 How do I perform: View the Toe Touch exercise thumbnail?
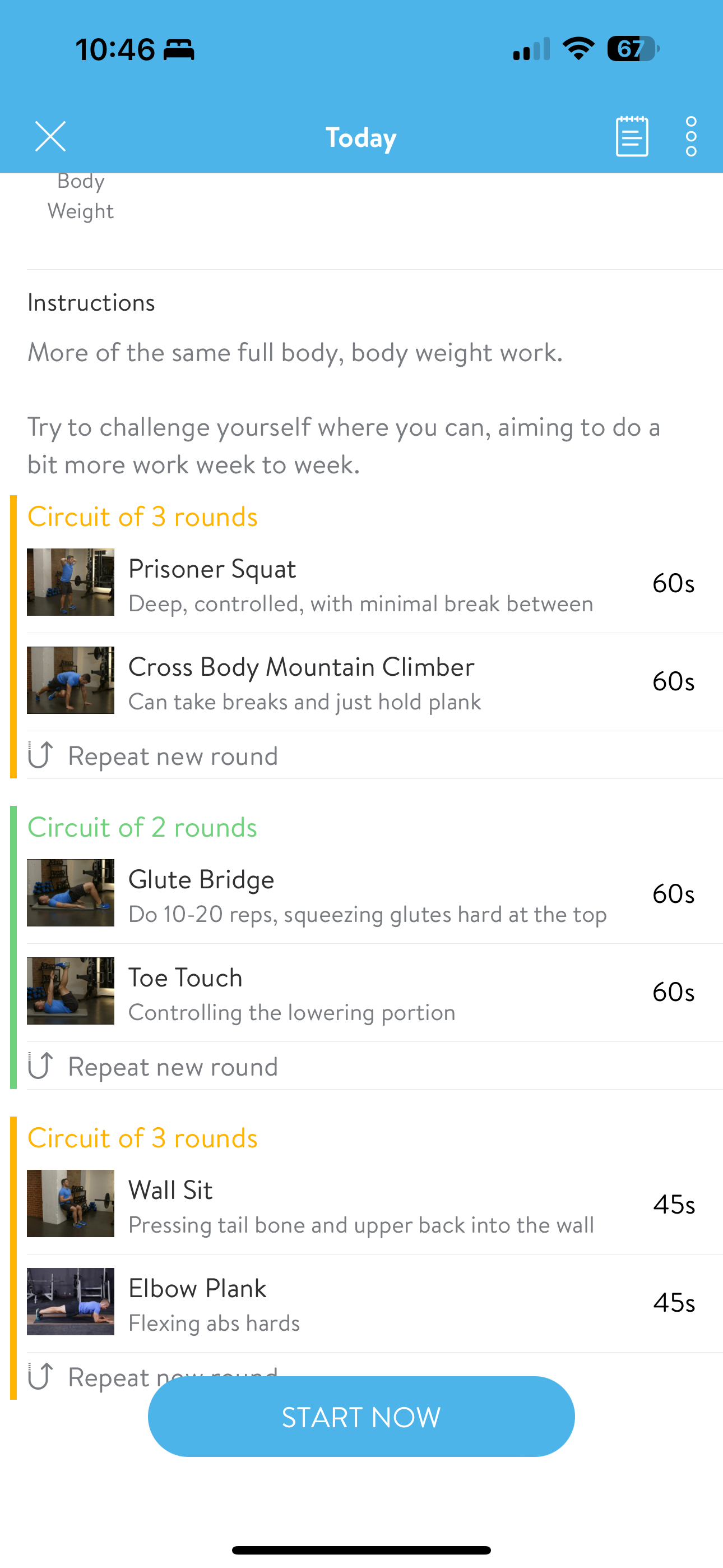coord(71,991)
